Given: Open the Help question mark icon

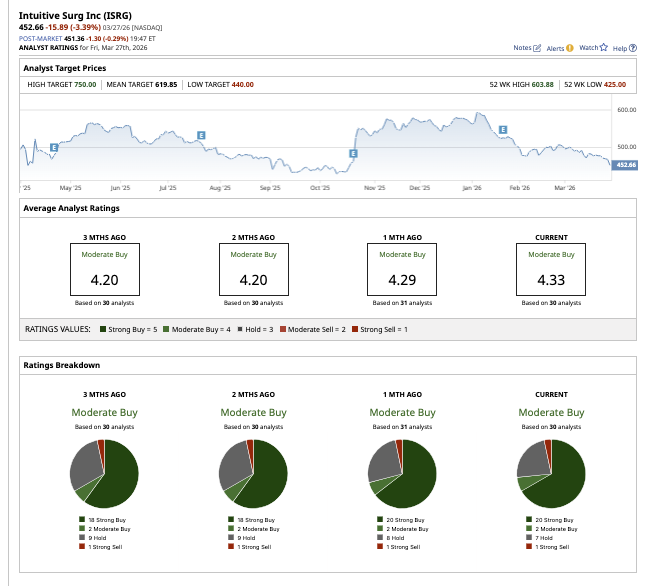Looking at the screenshot, I should (x=632, y=48).
